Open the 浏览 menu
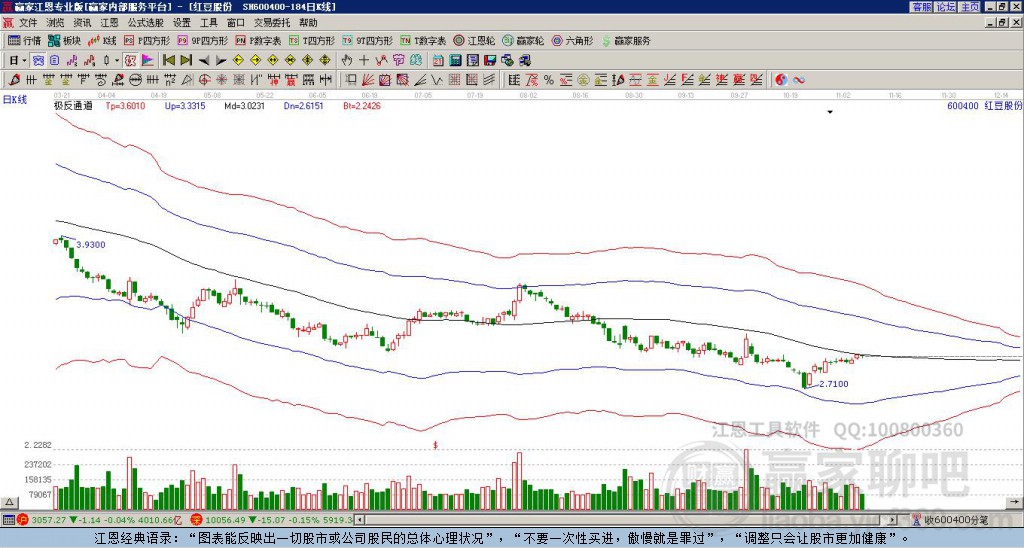This screenshot has height=548, width=1024. 56,23
